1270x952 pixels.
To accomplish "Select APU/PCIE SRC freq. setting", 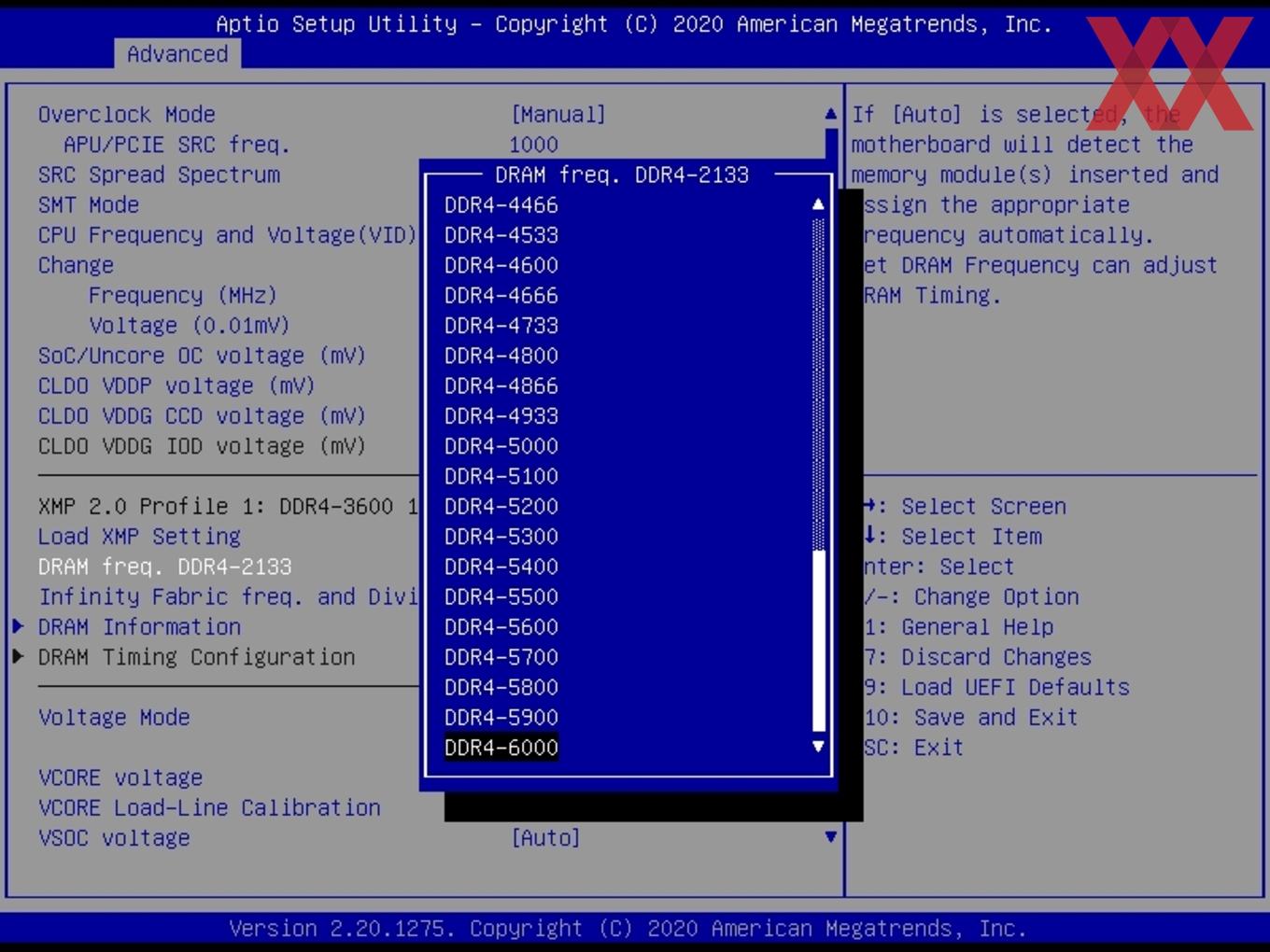I will pyautogui.click(x=176, y=145).
